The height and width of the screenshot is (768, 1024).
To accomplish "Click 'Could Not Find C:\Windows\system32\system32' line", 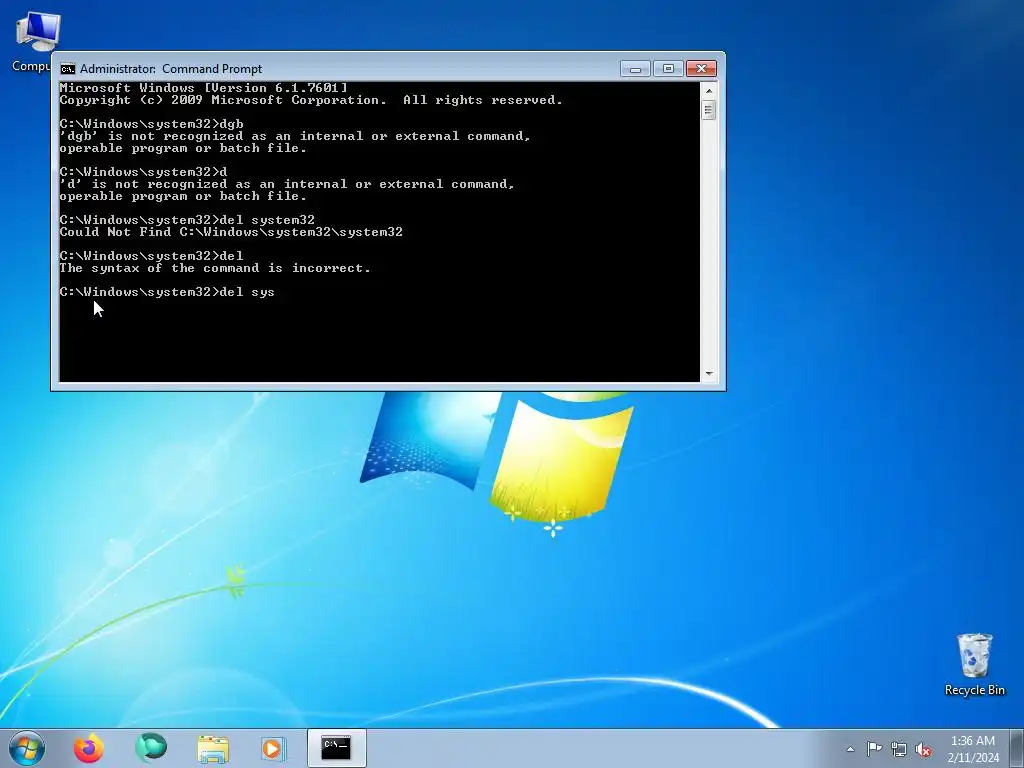I will tap(231, 232).
